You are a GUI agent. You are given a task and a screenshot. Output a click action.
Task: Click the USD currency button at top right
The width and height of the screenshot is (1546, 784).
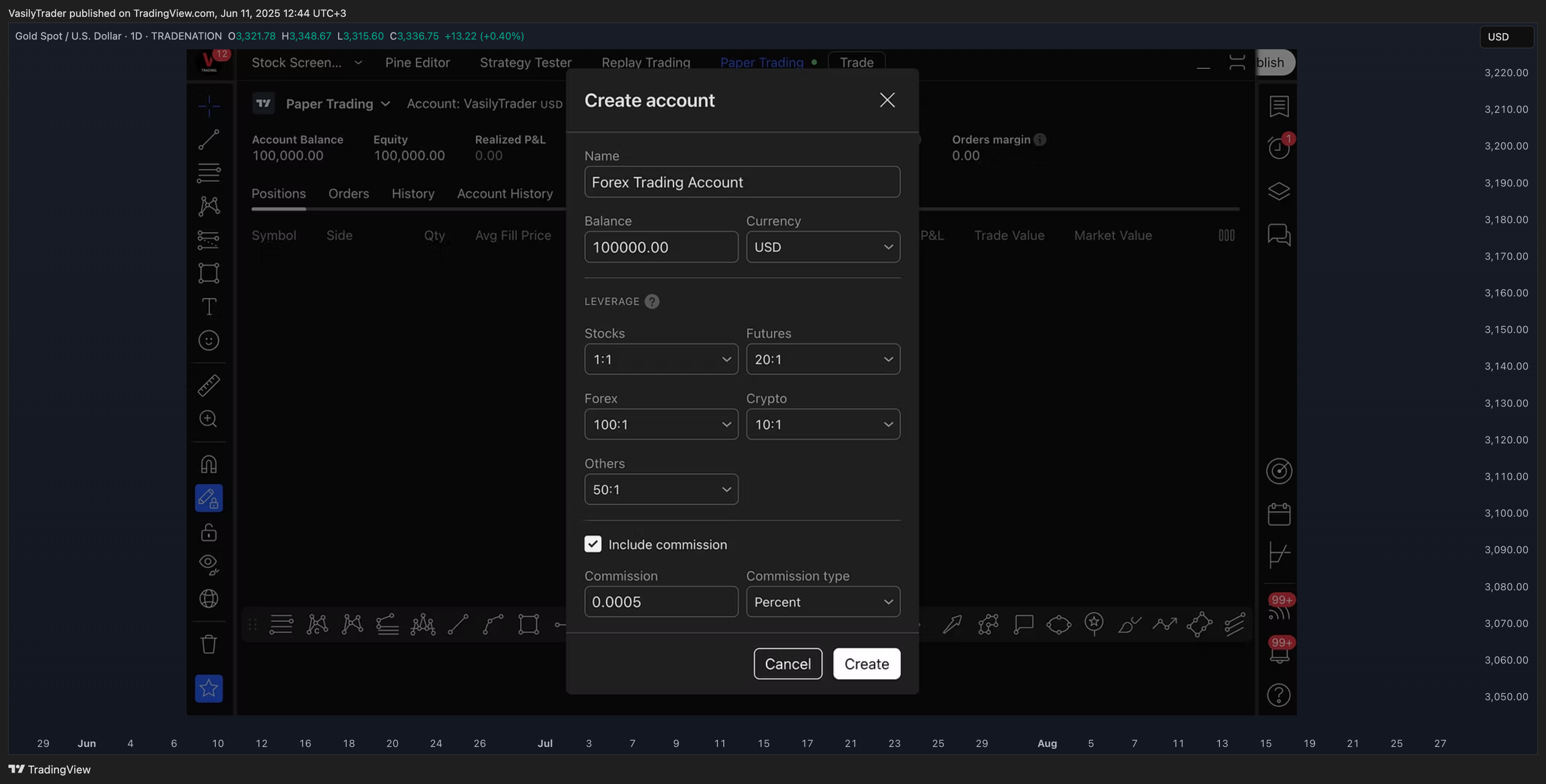coord(1506,37)
